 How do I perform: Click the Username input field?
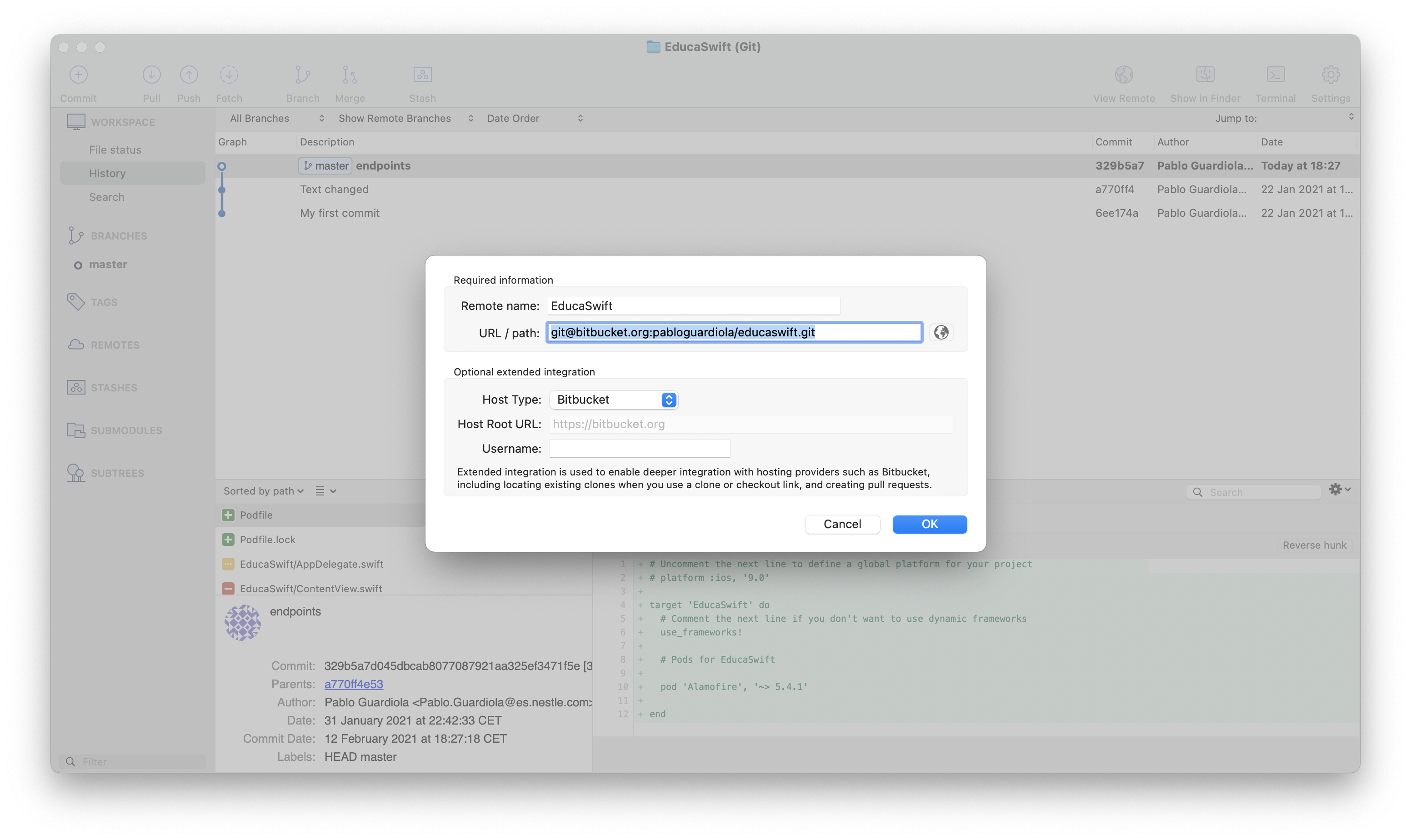639,449
